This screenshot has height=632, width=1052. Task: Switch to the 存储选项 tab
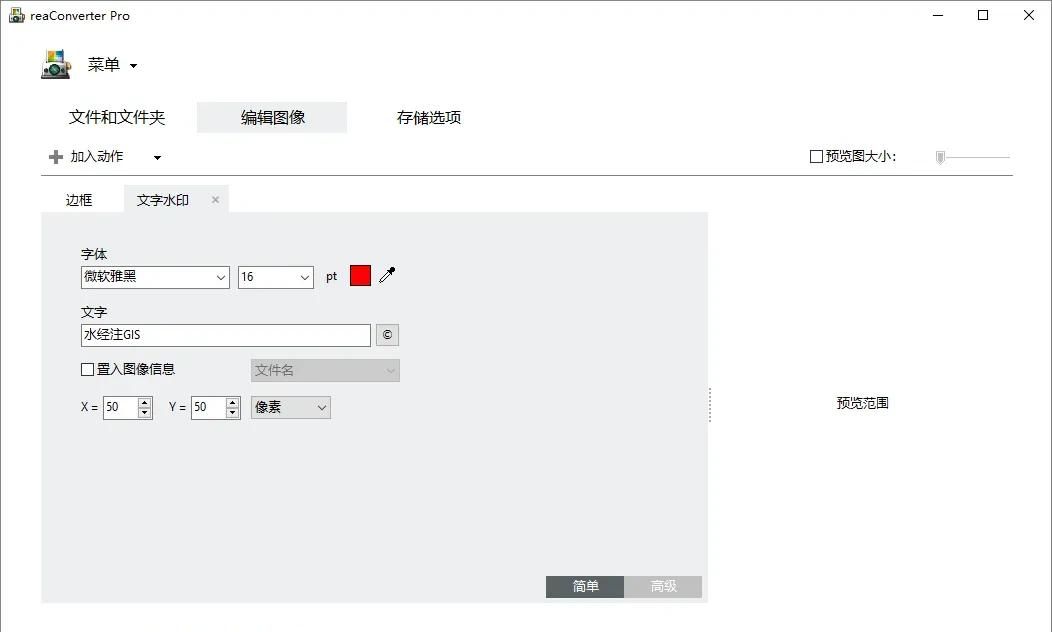[x=428, y=117]
